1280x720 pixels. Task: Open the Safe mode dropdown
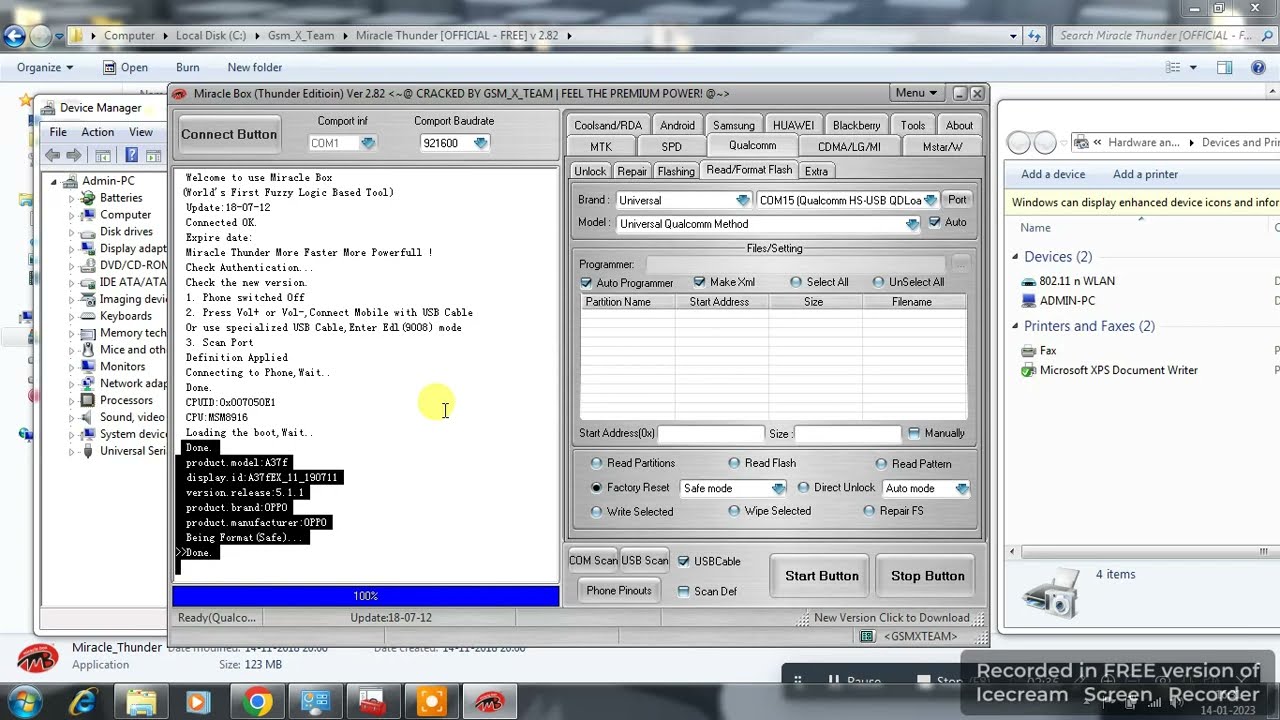tap(778, 488)
